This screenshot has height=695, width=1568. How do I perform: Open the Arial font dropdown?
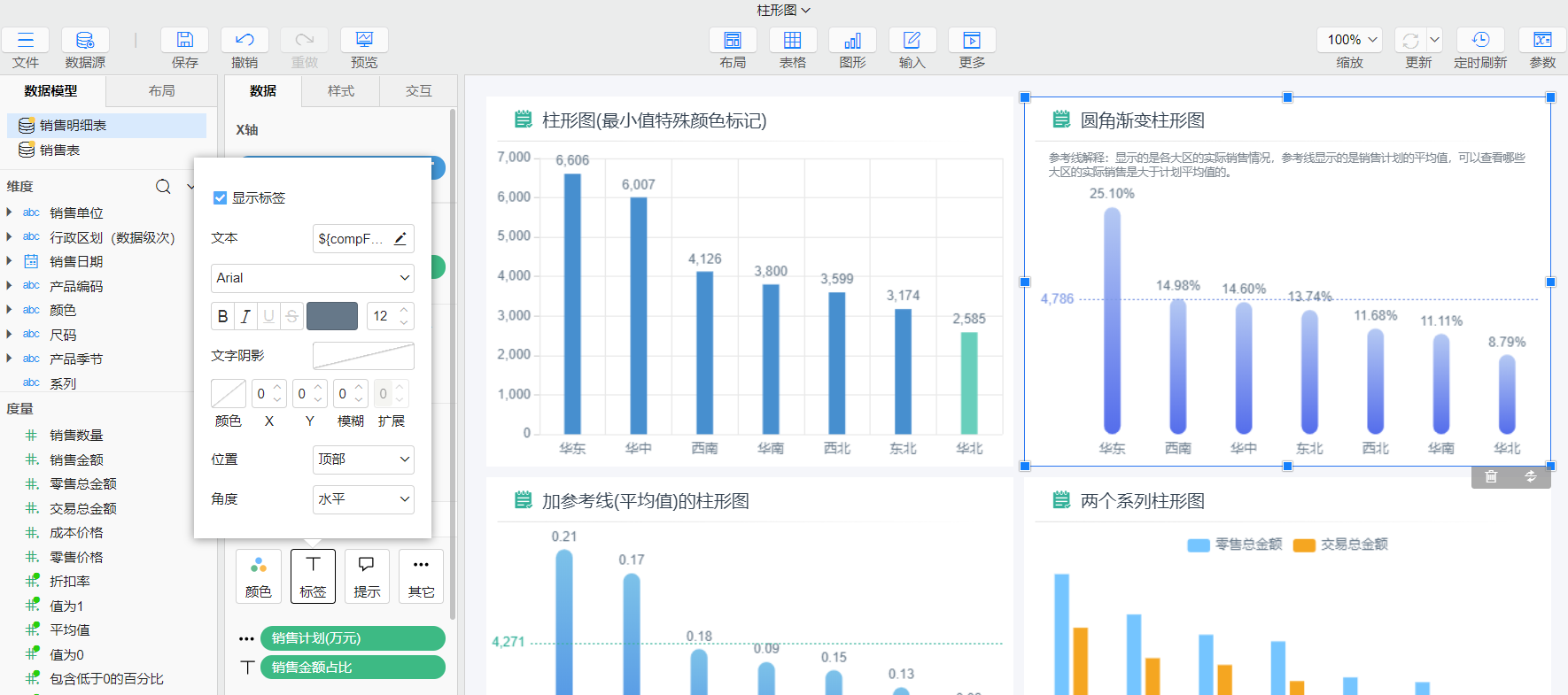(313, 278)
